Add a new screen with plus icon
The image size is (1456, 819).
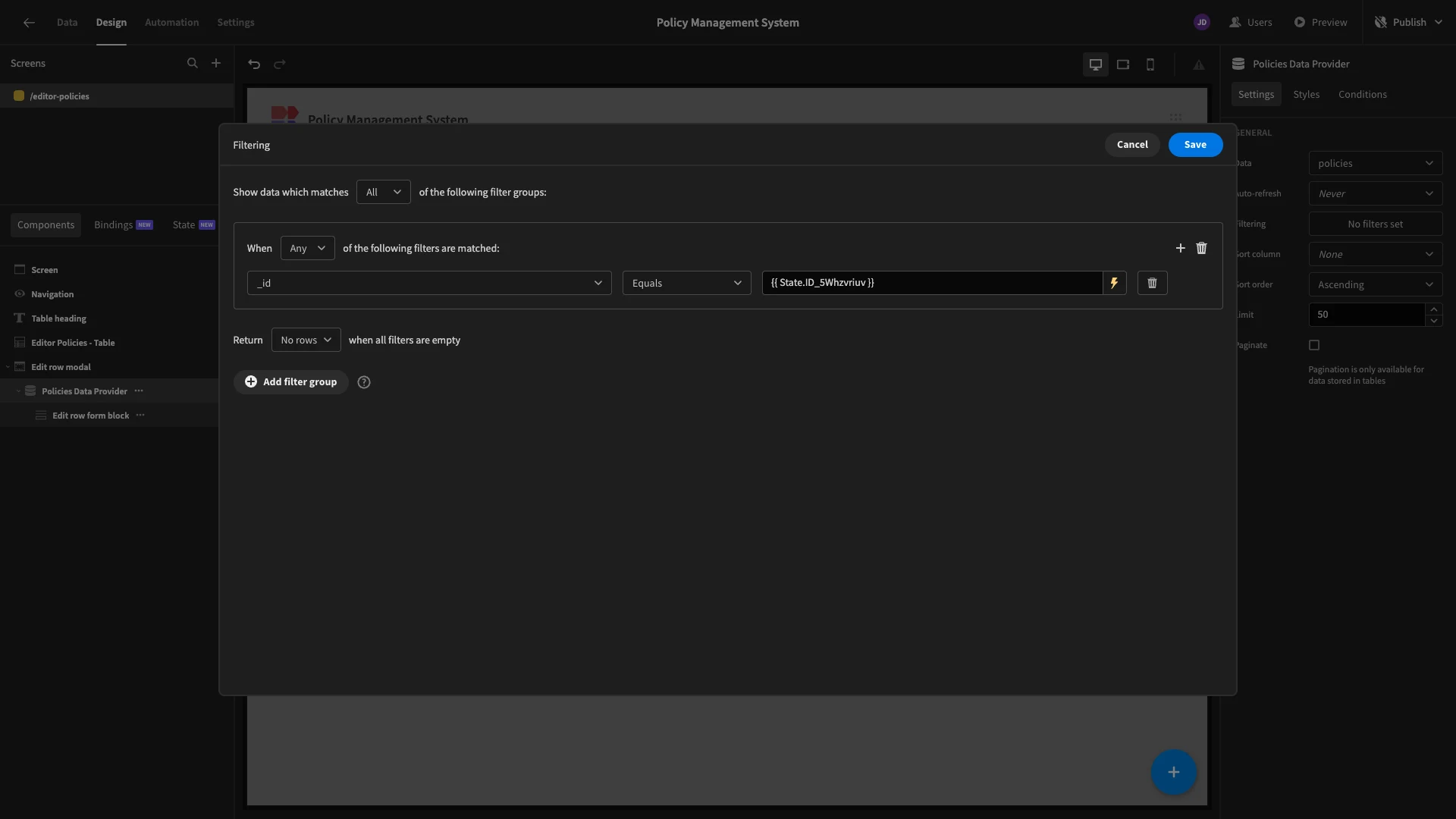pyautogui.click(x=216, y=64)
